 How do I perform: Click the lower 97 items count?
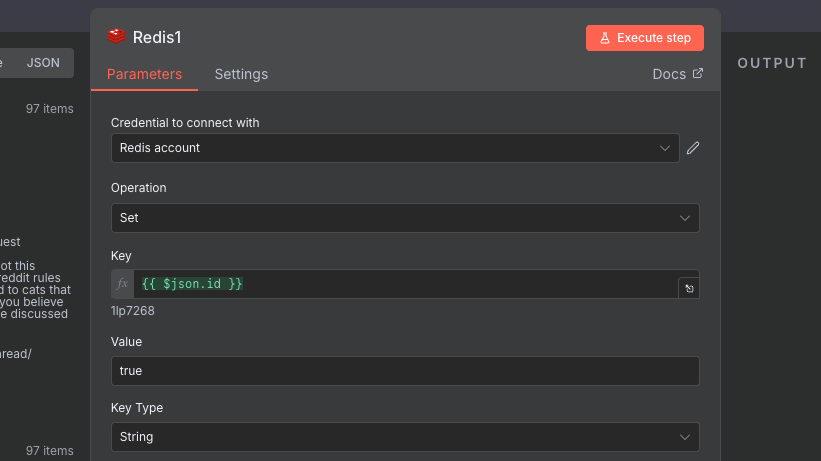point(50,451)
